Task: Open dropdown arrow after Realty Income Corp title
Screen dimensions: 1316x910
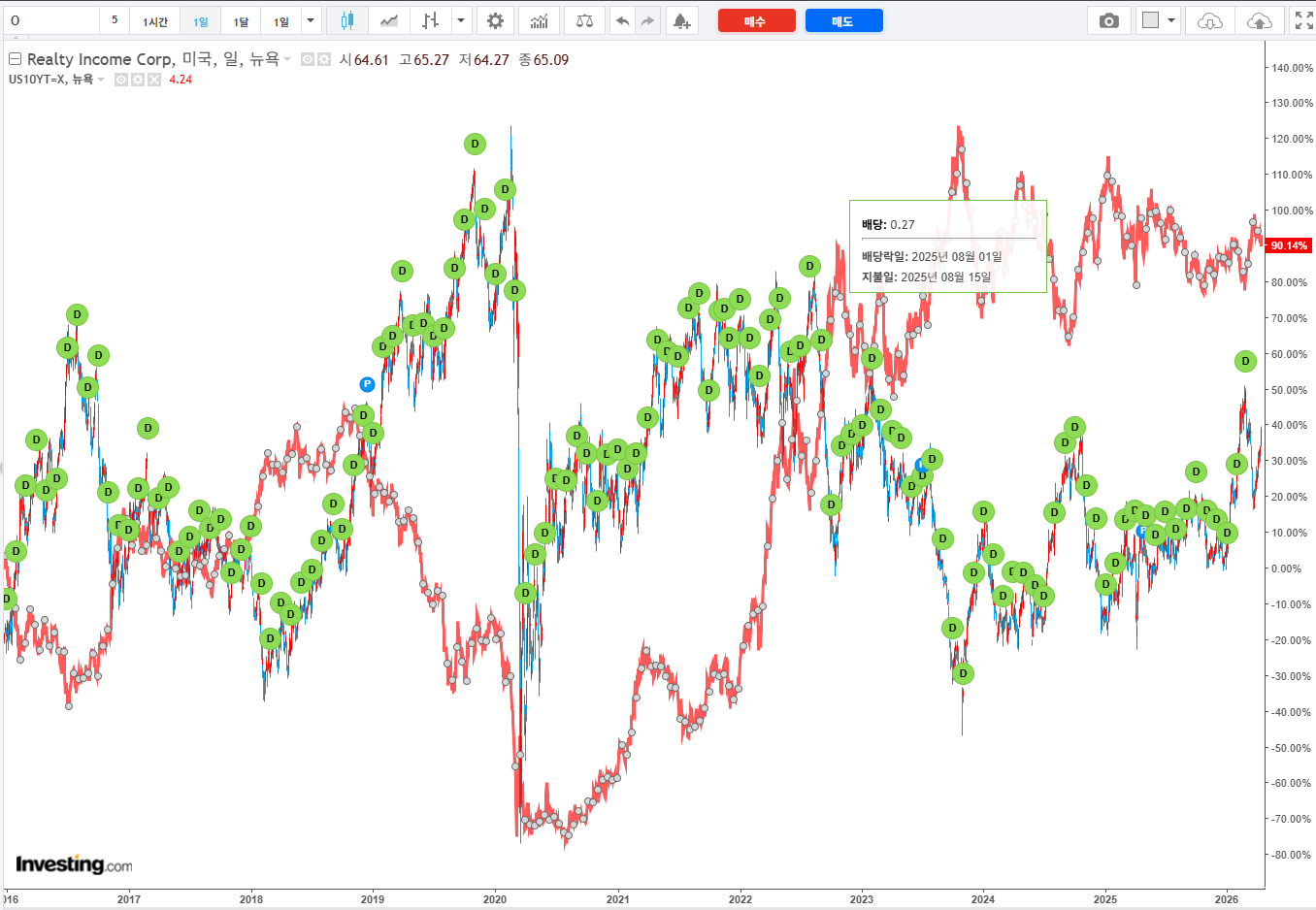Action: 287,59
